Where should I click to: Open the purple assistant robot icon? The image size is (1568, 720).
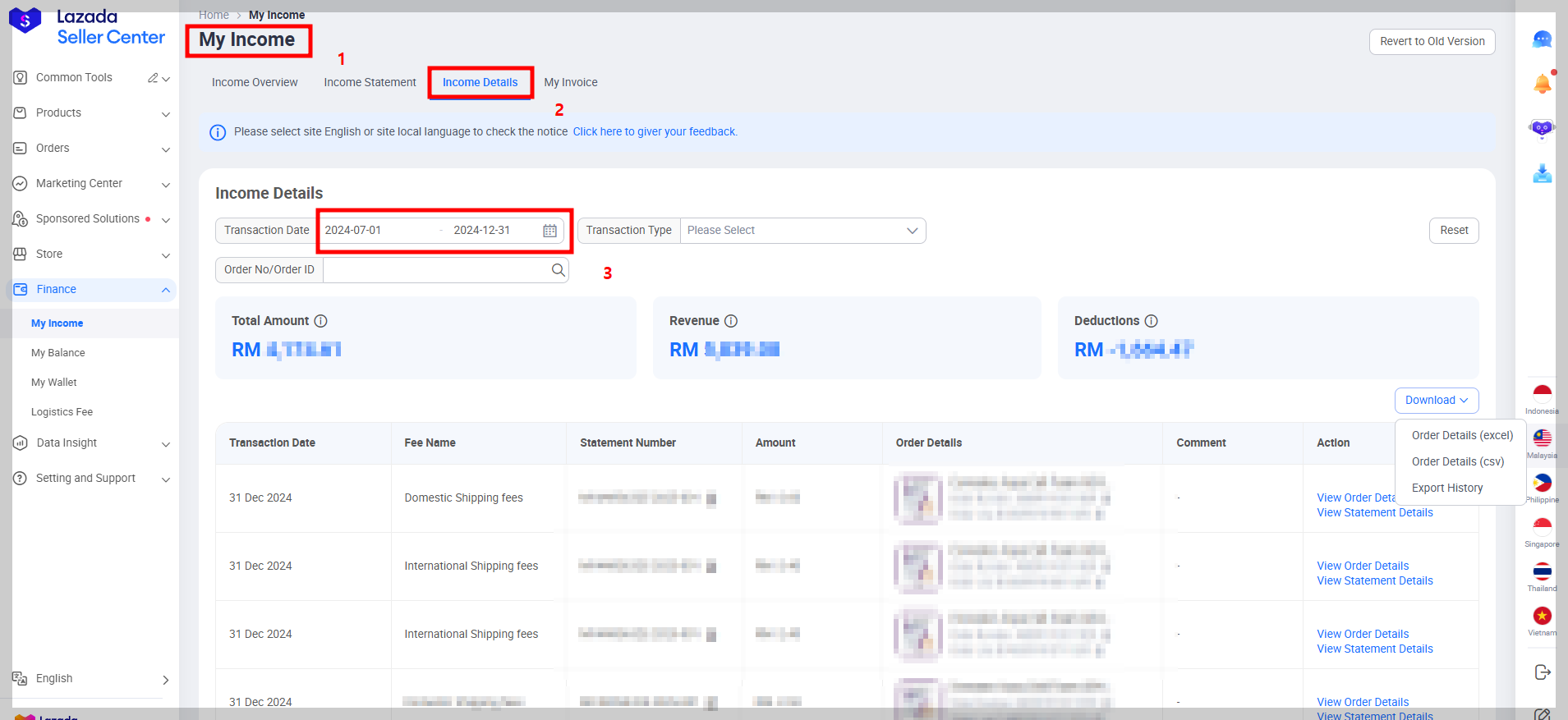pos(1542,128)
